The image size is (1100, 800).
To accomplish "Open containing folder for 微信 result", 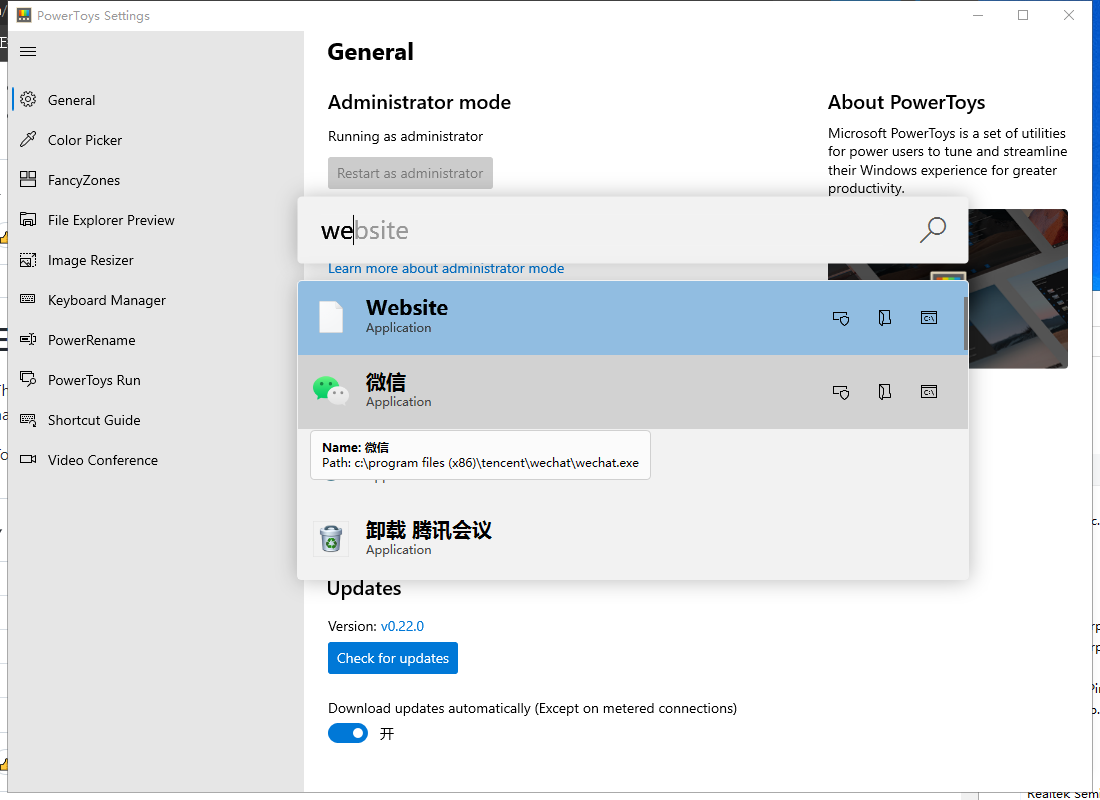I will tap(885, 392).
